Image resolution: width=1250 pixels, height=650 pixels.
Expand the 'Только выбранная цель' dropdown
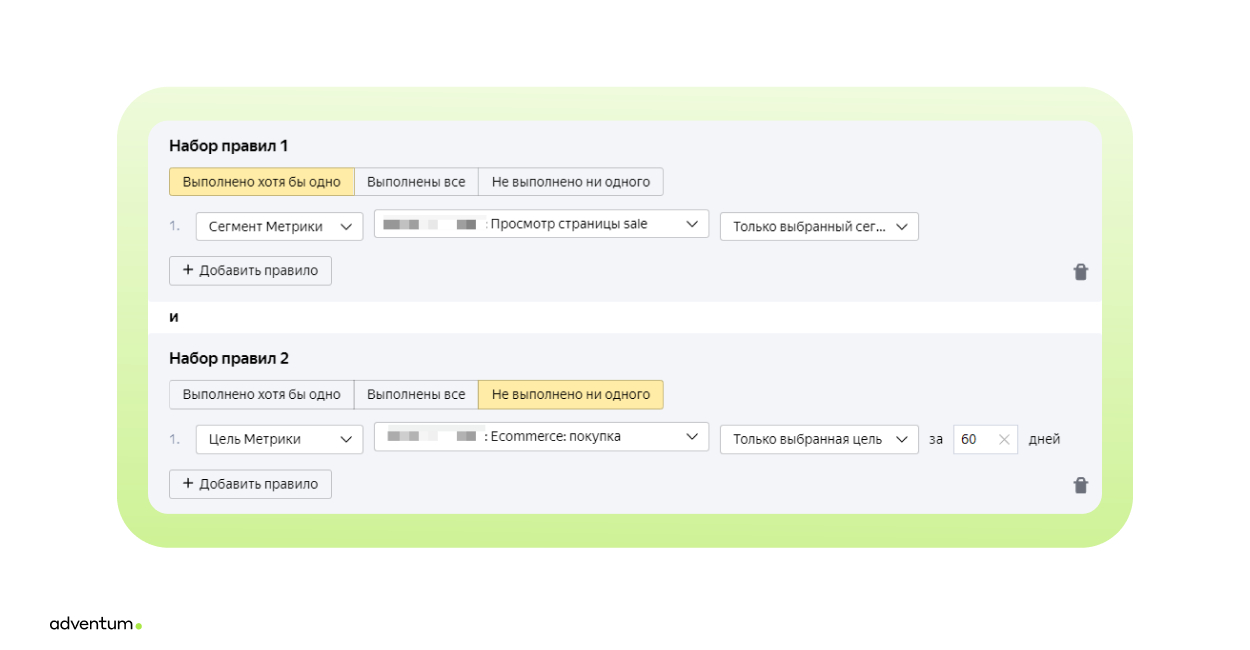coord(819,439)
